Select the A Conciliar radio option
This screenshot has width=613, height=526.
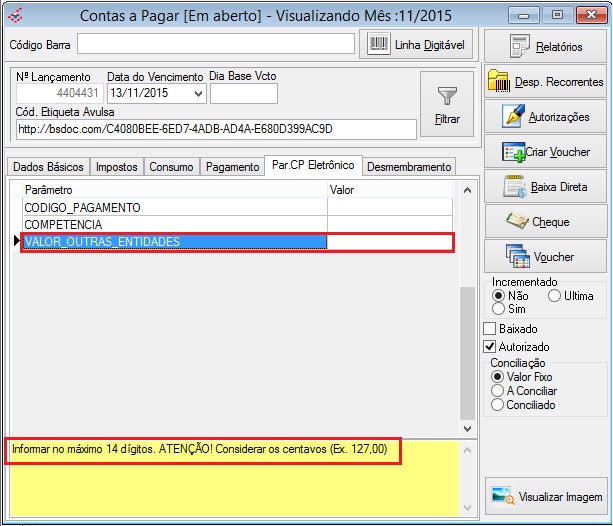499,391
